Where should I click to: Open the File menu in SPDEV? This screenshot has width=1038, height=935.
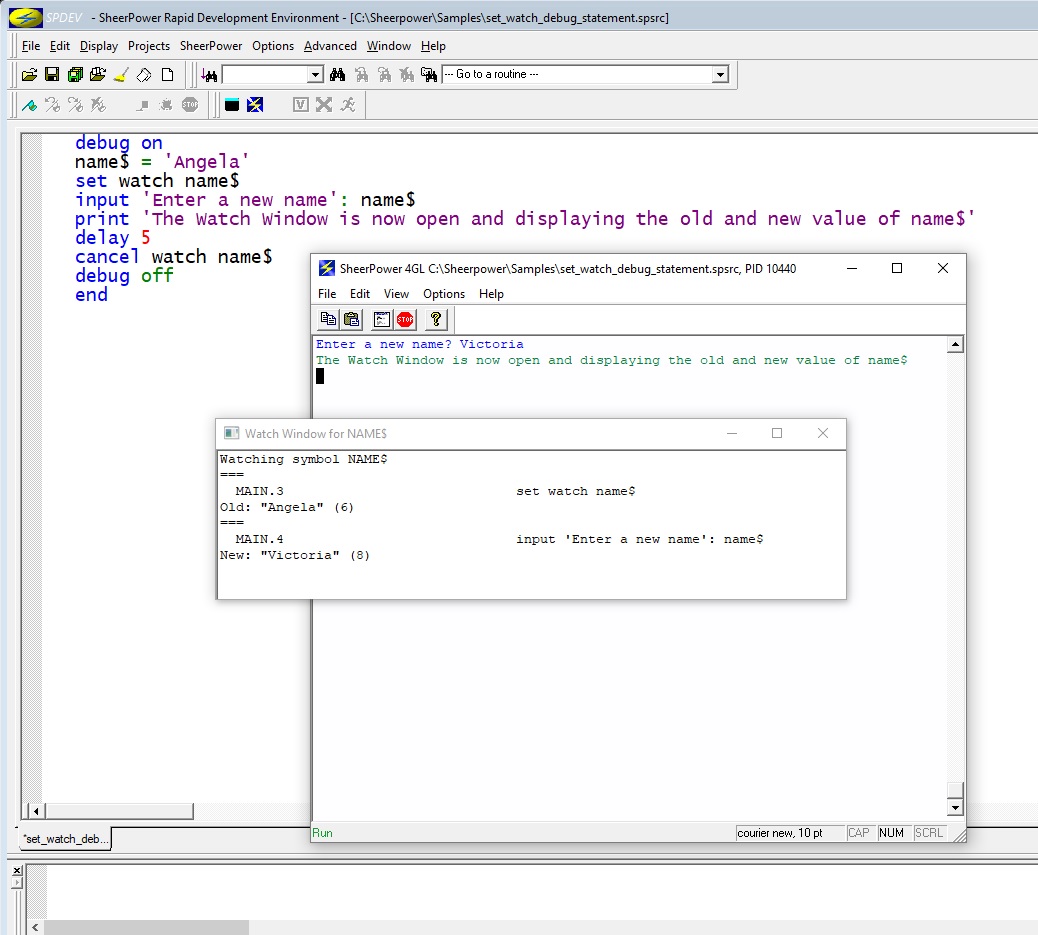tap(31, 46)
